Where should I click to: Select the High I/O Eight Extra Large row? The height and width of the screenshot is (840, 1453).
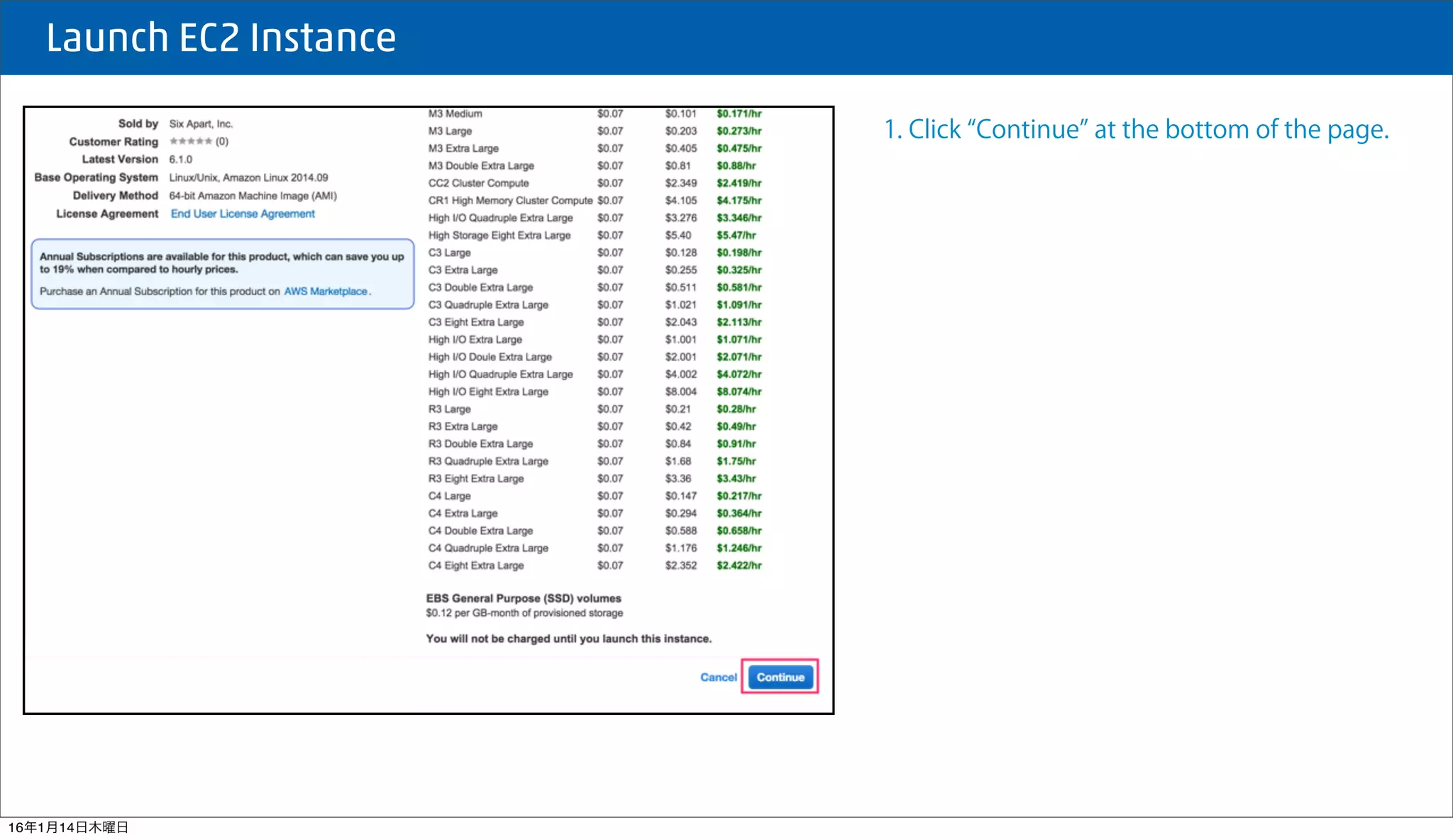[x=595, y=392]
